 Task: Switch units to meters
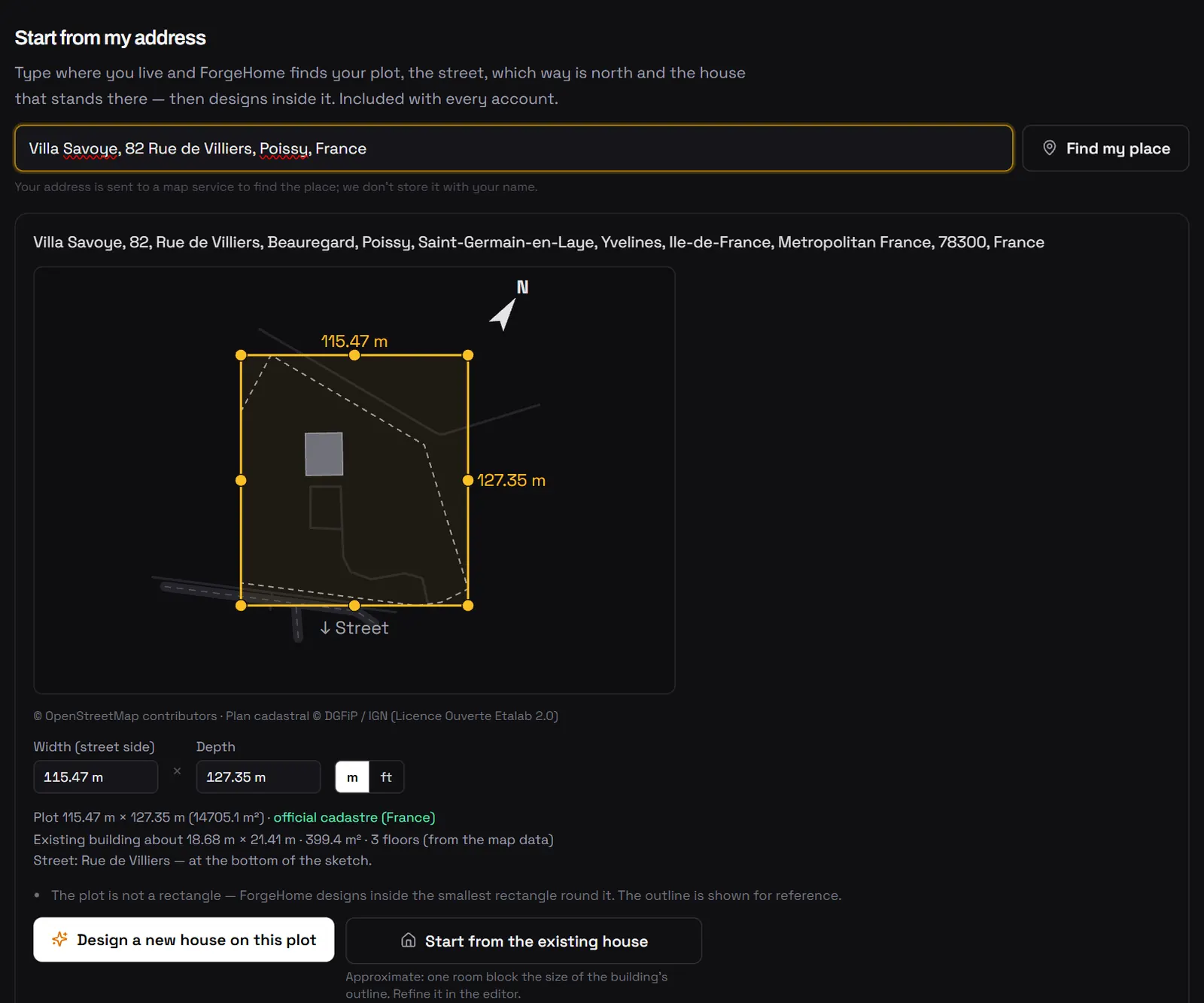(x=352, y=777)
